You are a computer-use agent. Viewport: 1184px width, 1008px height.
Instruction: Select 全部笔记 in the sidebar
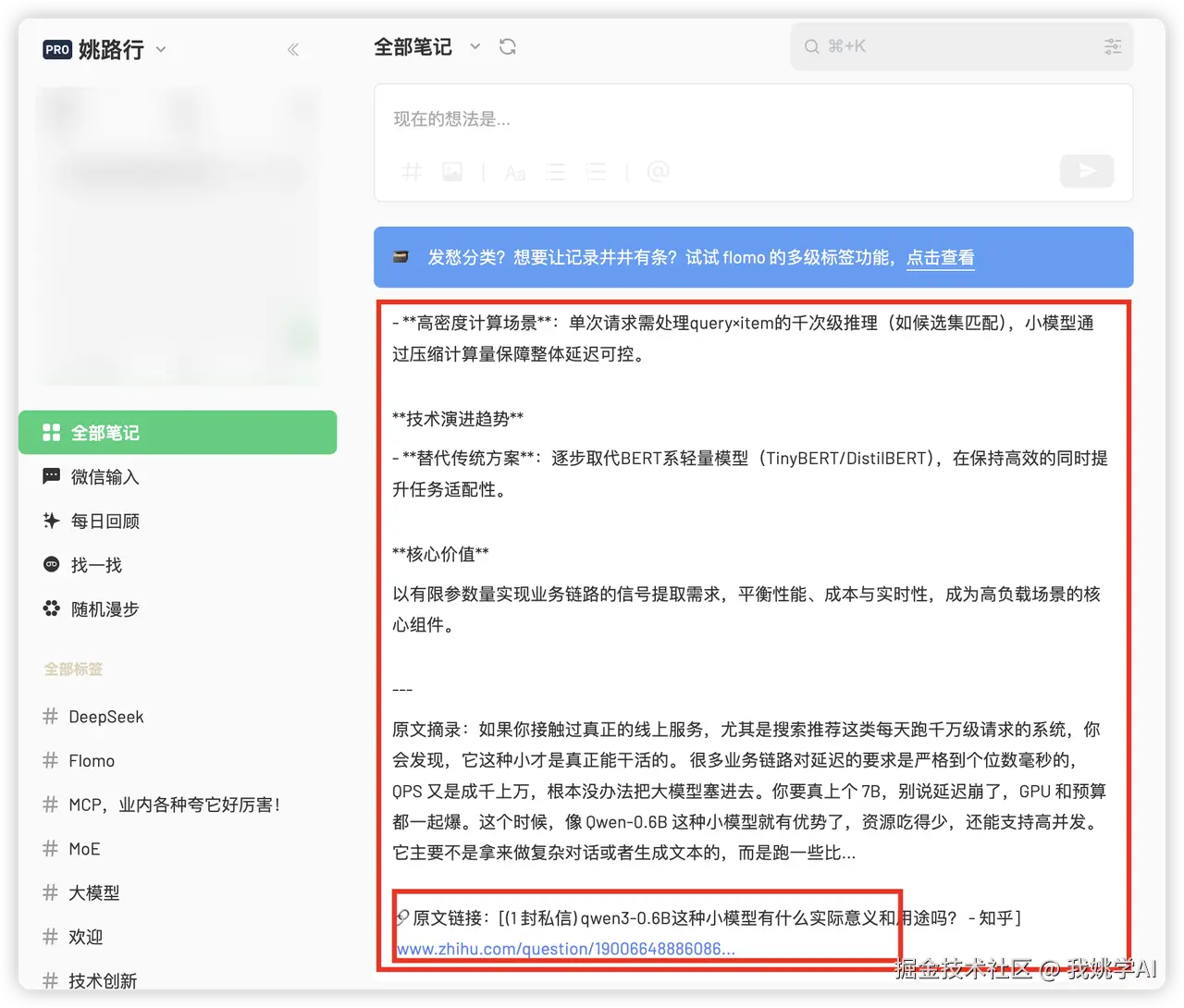point(178,433)
